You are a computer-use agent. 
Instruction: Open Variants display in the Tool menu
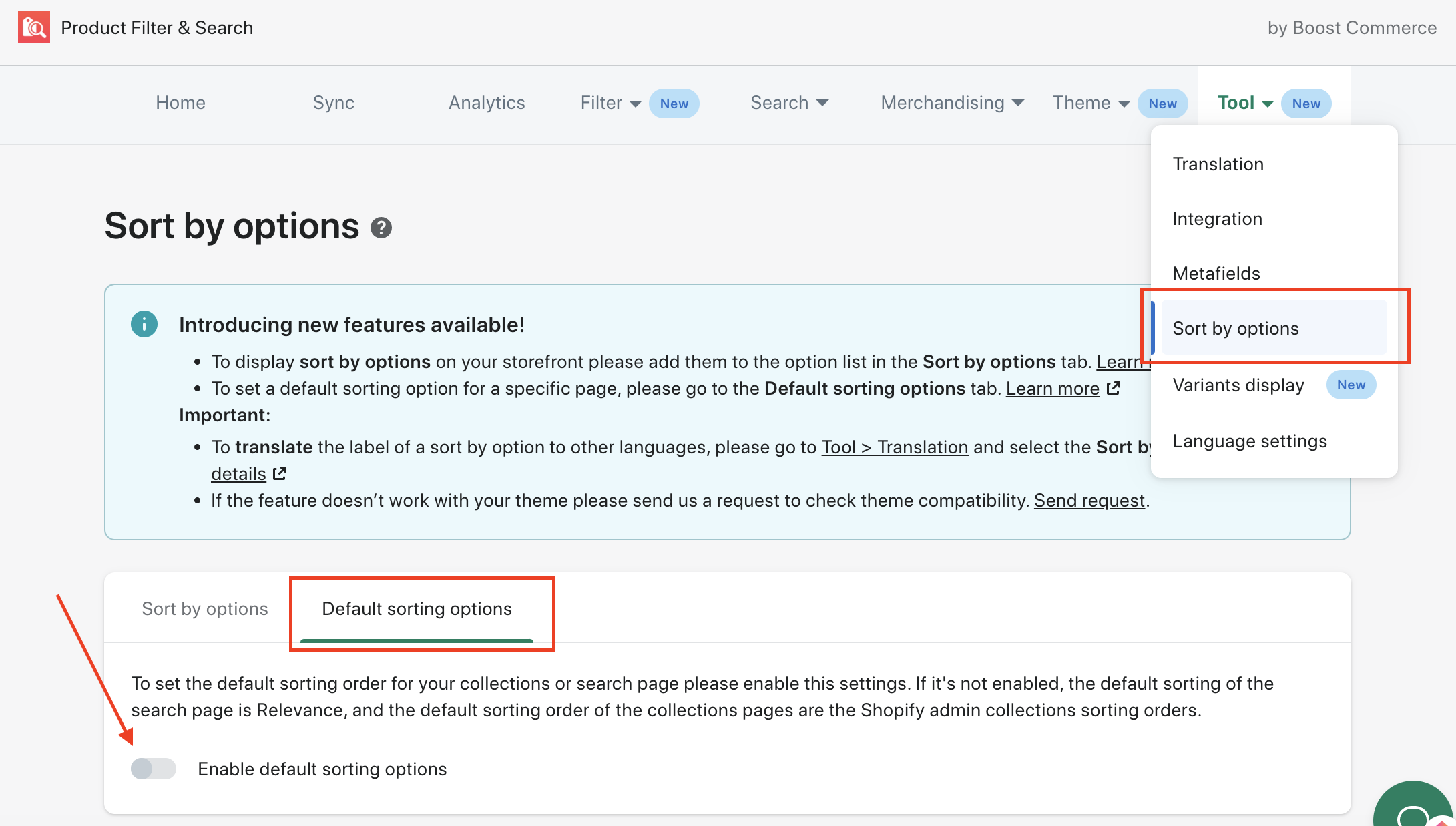point(1238,385)
